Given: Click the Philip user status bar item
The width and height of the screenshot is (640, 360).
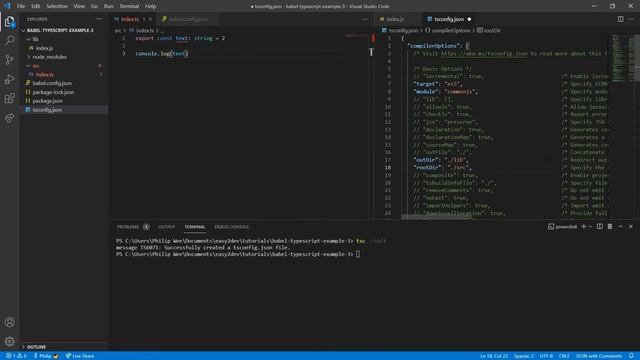Looking at the screenshot, I should tap(46, 356).
